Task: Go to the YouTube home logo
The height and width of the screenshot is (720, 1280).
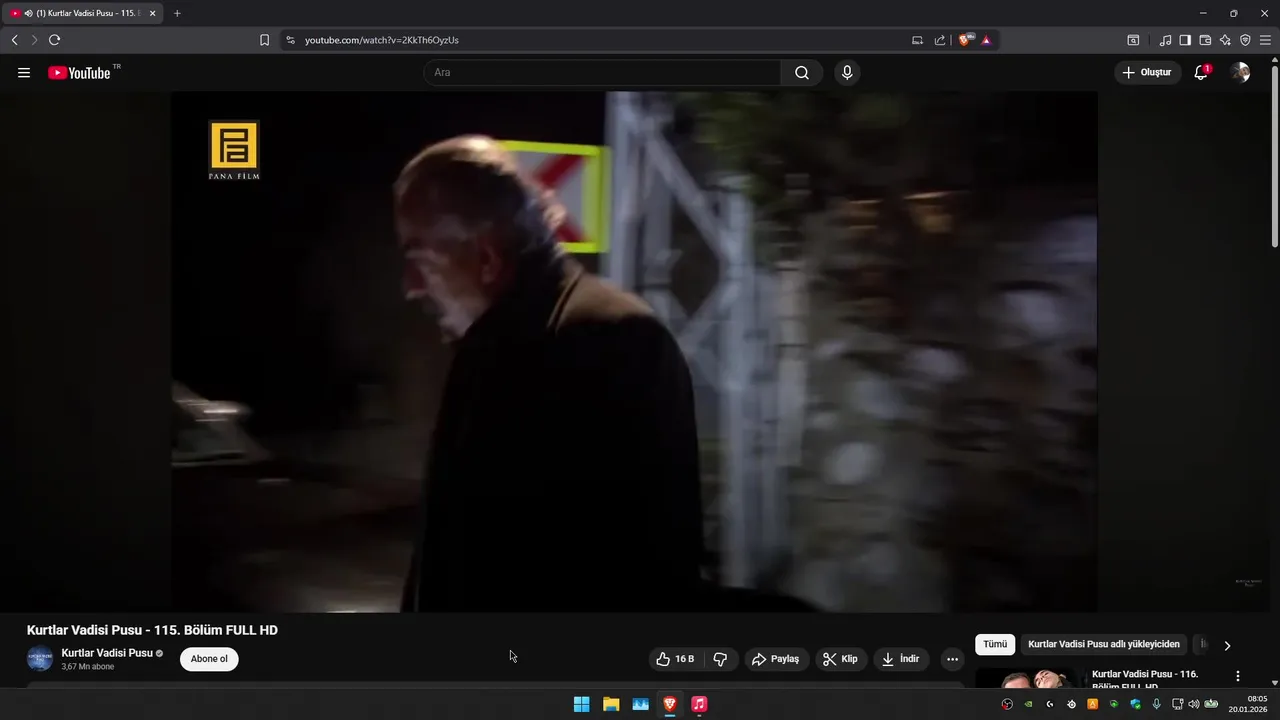Action: coord(80,73)
